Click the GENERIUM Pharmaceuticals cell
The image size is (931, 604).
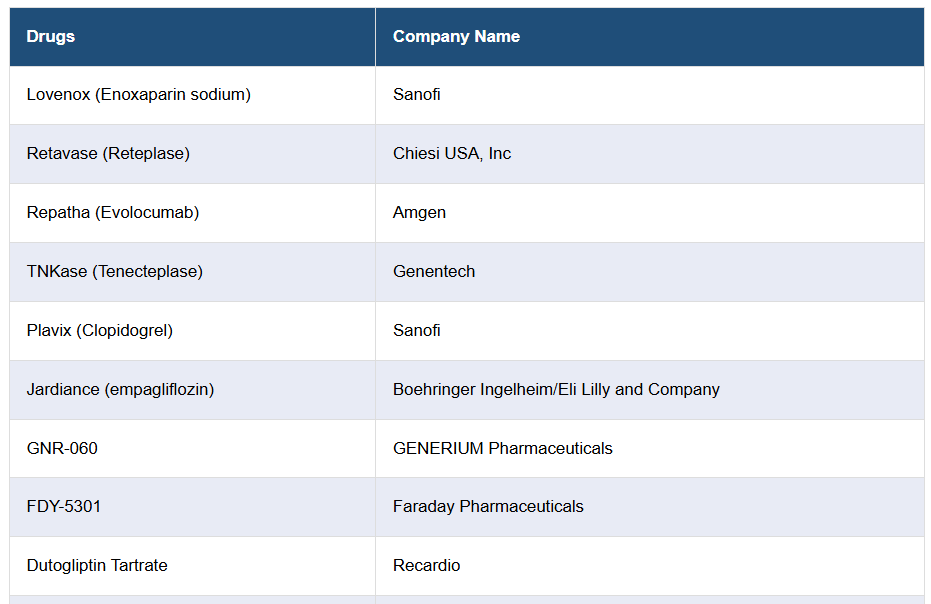click(503, 448)
